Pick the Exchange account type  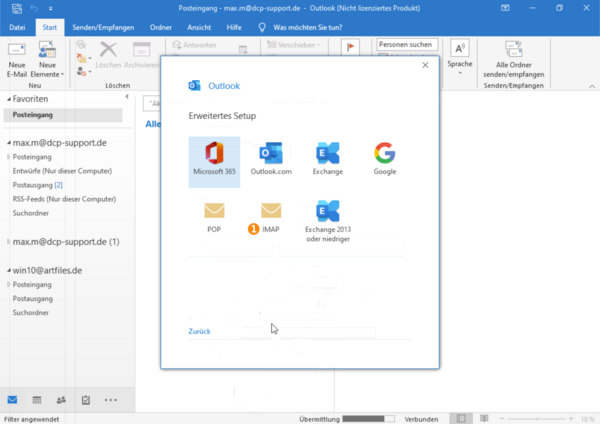[328, 159]
